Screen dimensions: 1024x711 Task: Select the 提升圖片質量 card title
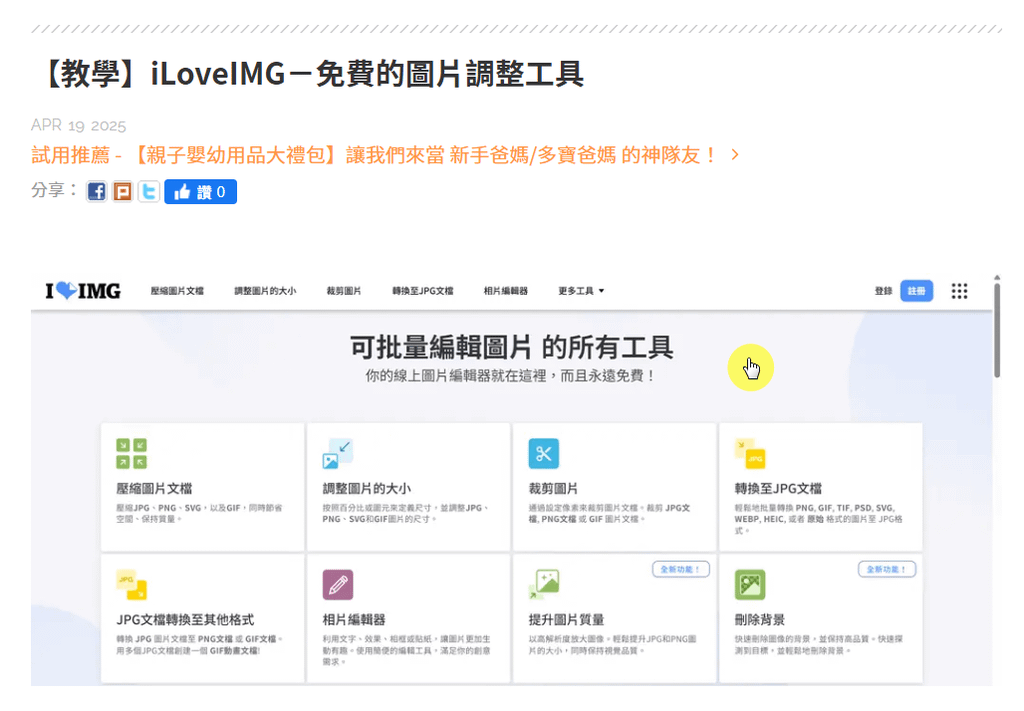click(566, 620)
